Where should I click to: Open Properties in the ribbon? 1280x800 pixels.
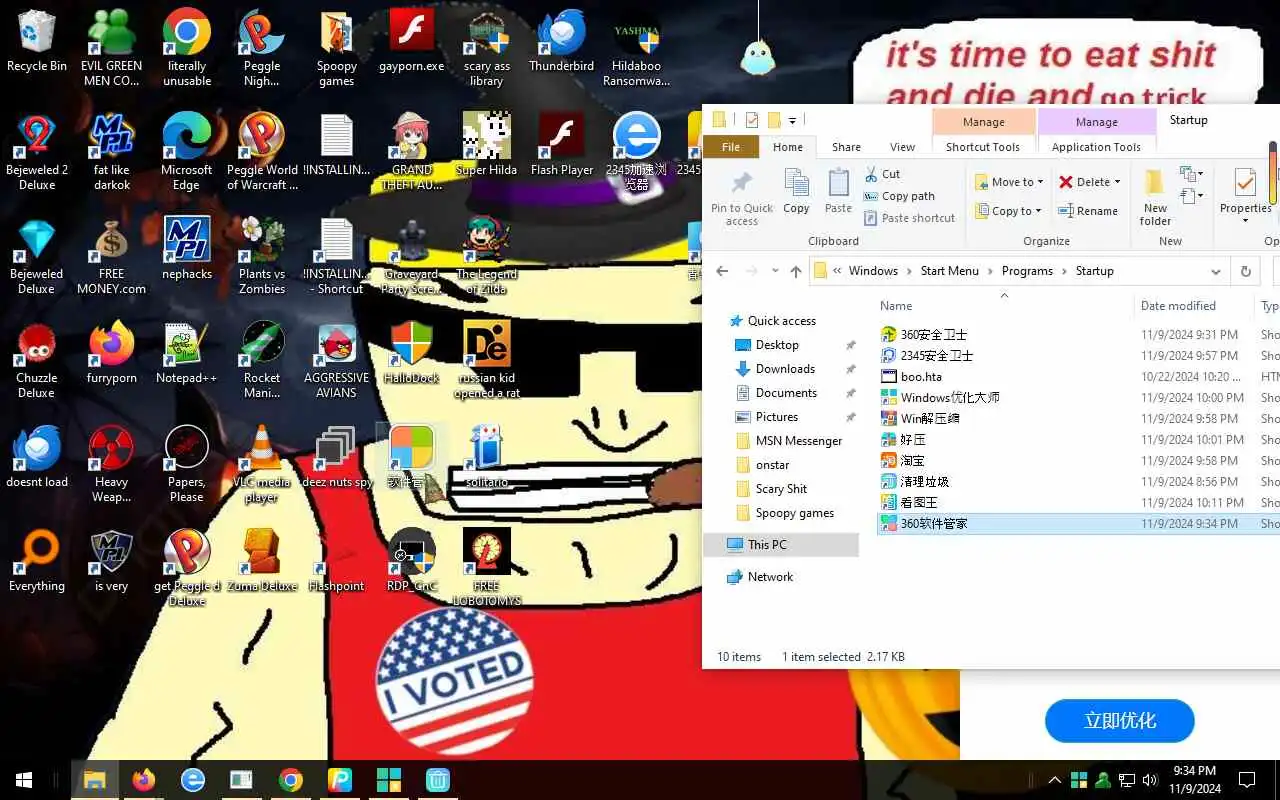tap(1245, 195)
